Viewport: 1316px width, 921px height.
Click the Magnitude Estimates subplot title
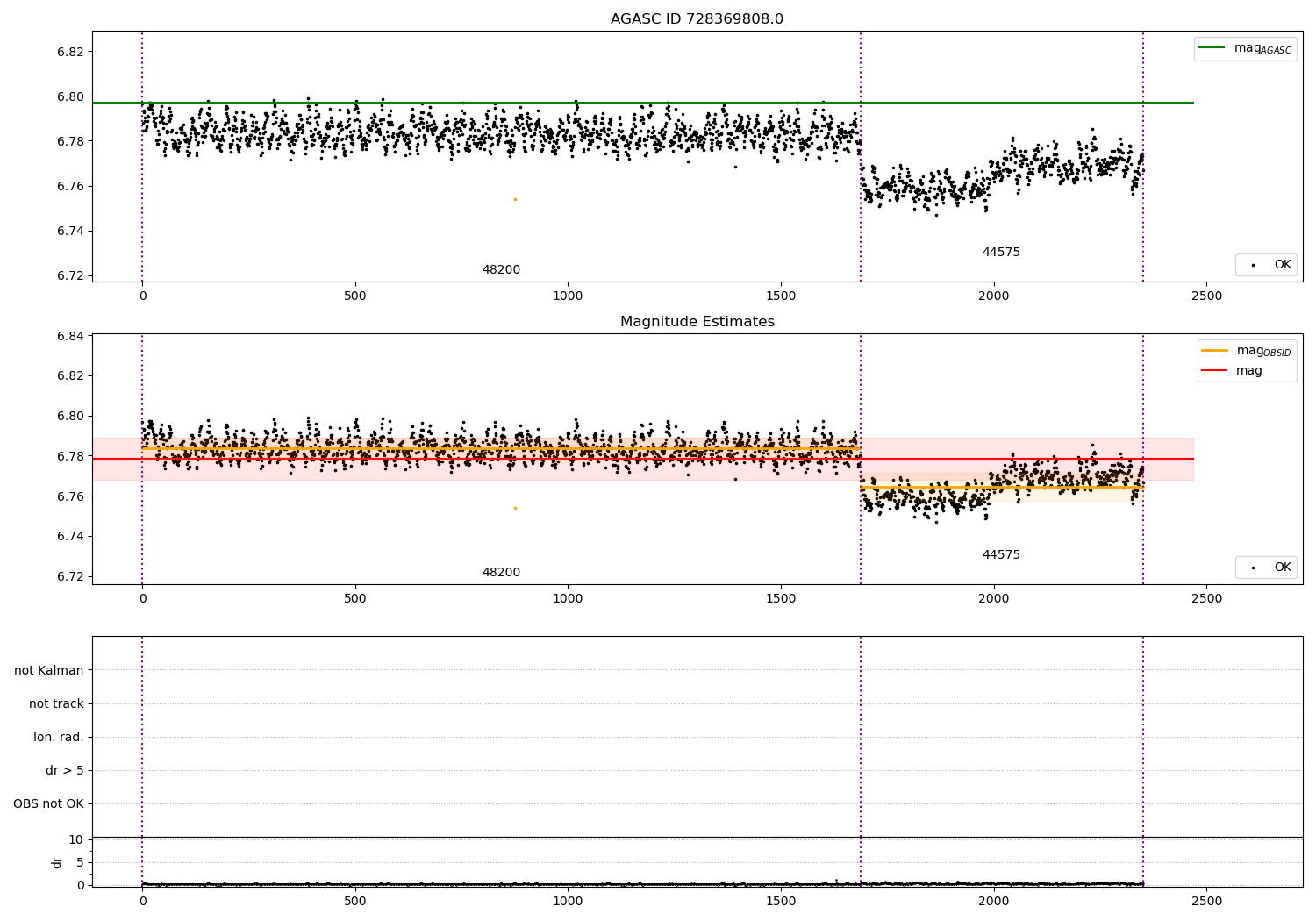pos(697,322)
